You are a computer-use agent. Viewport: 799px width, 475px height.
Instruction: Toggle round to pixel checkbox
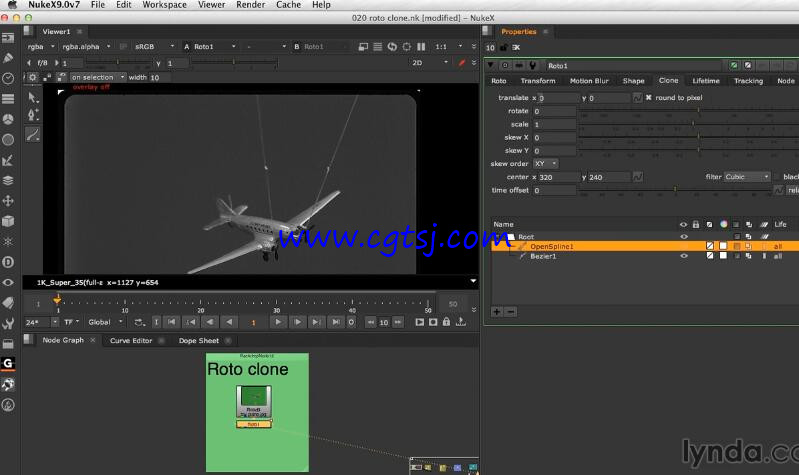[x=649, y=97]
